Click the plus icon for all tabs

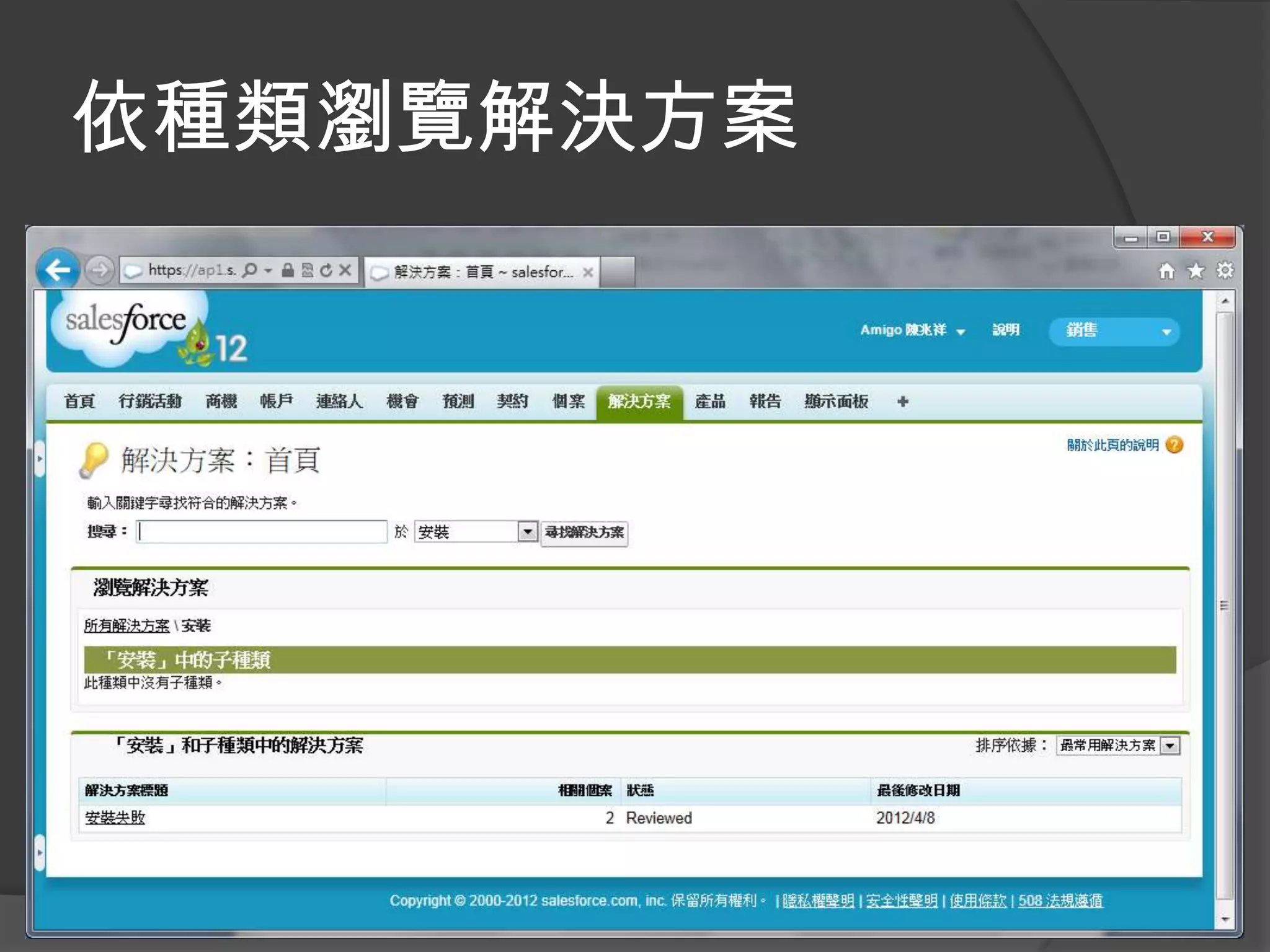click(x=903, y=402)
